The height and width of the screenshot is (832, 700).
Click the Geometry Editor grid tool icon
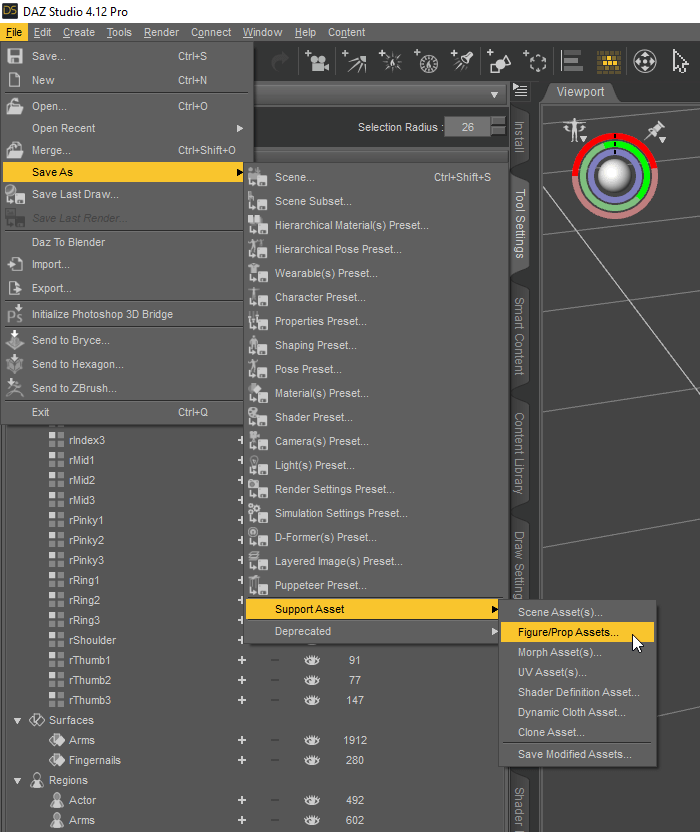click(609, 62)
